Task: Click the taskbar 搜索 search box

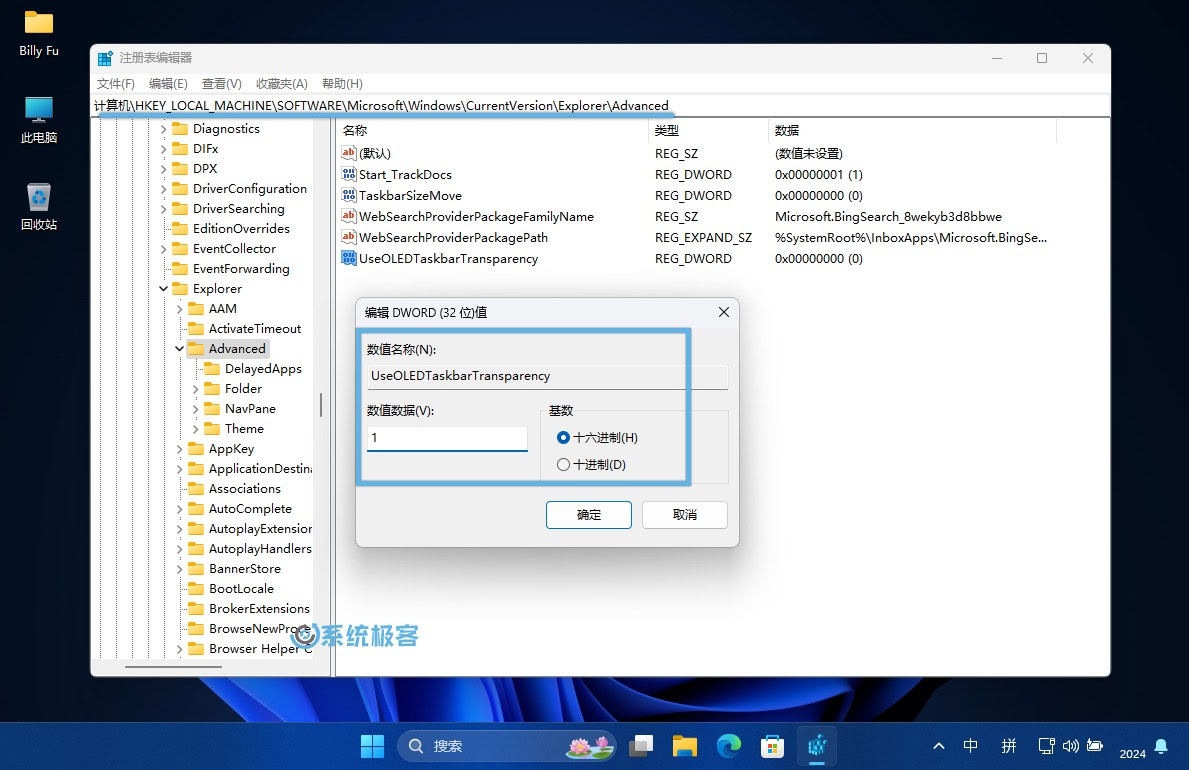Action: point(505,746)
